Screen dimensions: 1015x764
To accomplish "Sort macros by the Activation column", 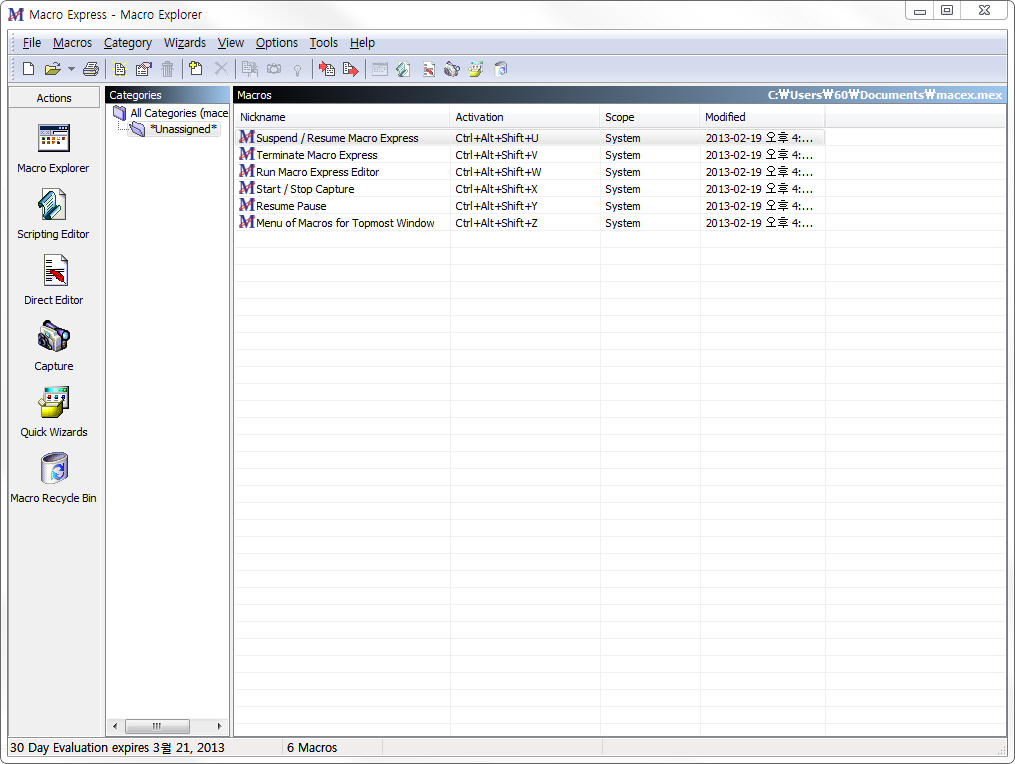I will pyautogui.click(x=524, y=117).
